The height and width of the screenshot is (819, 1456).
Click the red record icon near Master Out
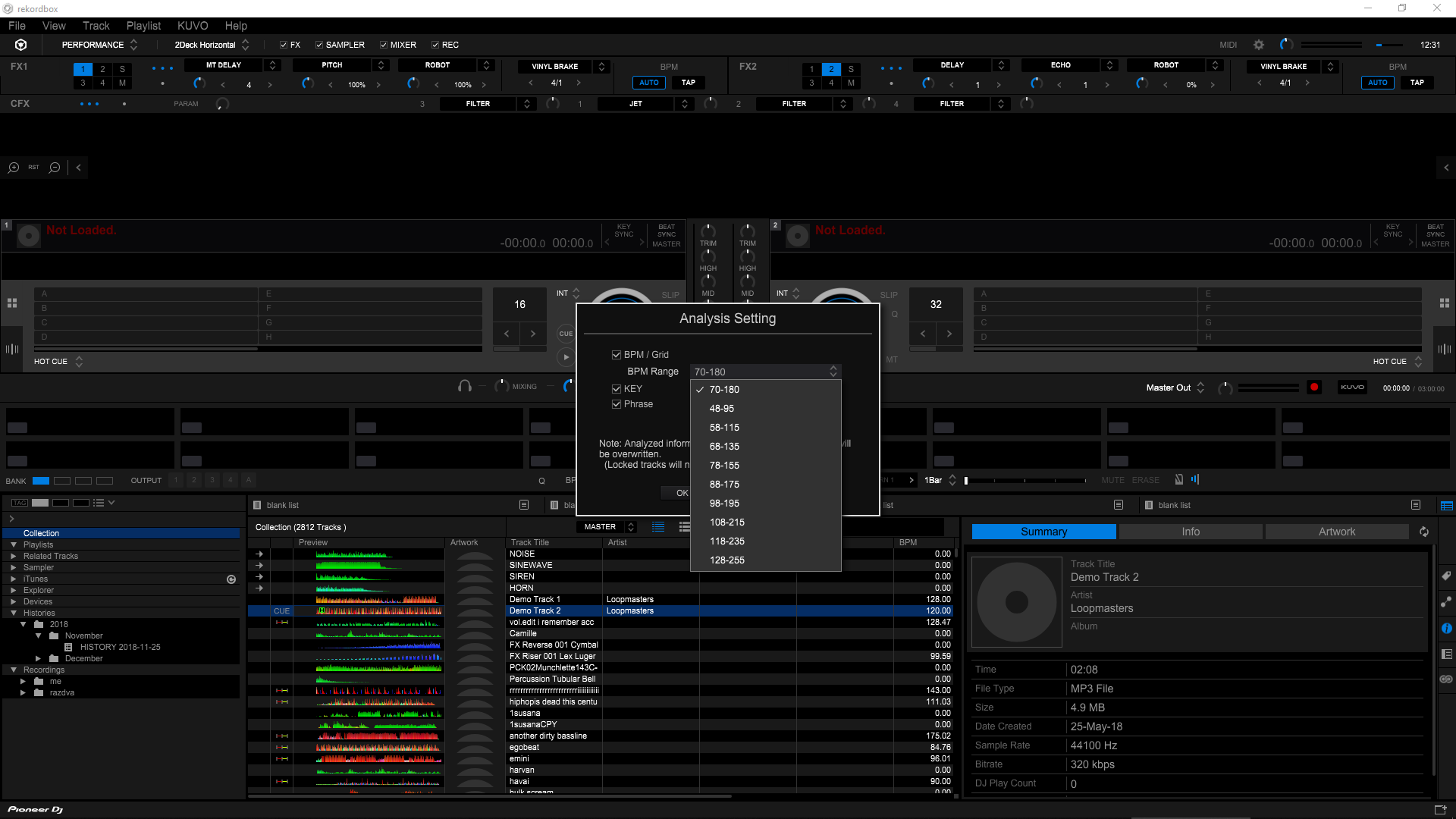click(1315, 387)
